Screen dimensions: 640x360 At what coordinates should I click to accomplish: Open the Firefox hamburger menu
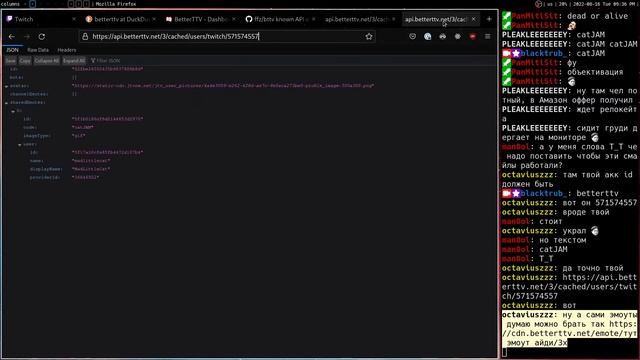point(487,37)
